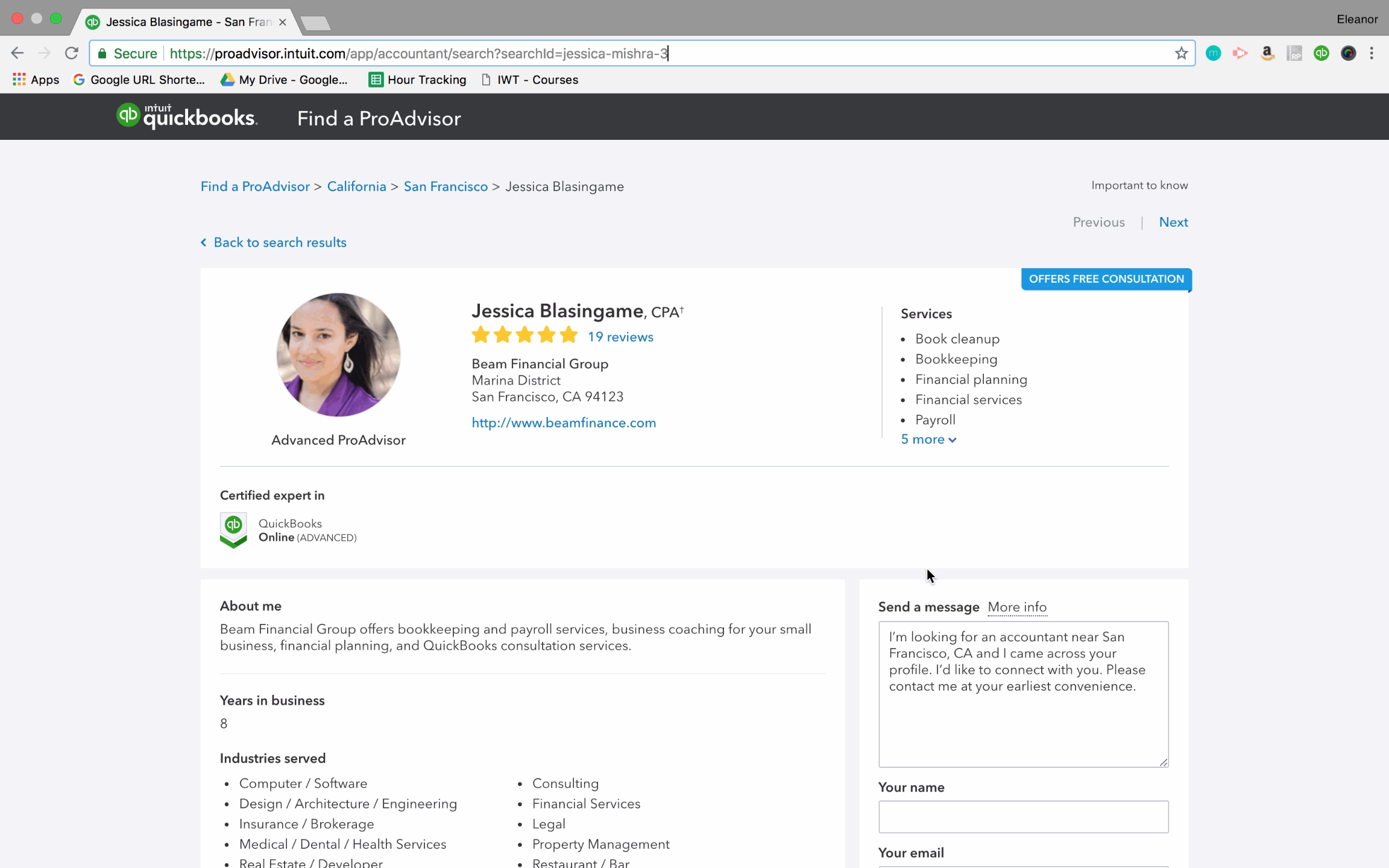Open the beamfinance.com website link
The image size is (1389, 868).
pos(564,423)
